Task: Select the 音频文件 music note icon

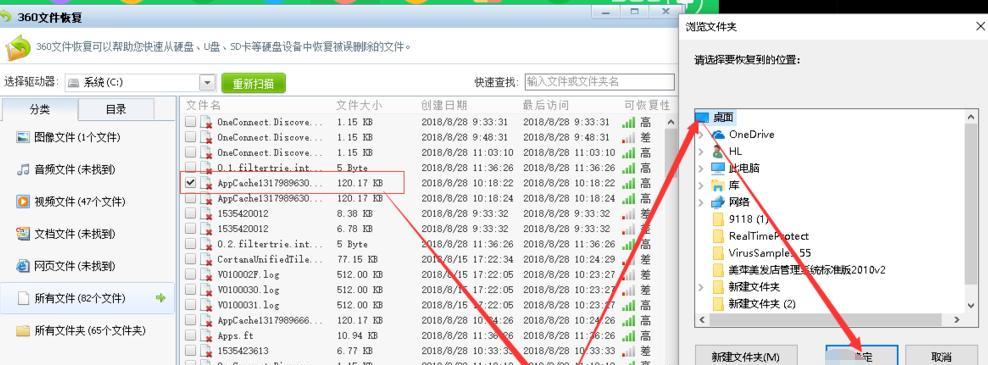Action: pyautogui.click(x=23, y=170)
